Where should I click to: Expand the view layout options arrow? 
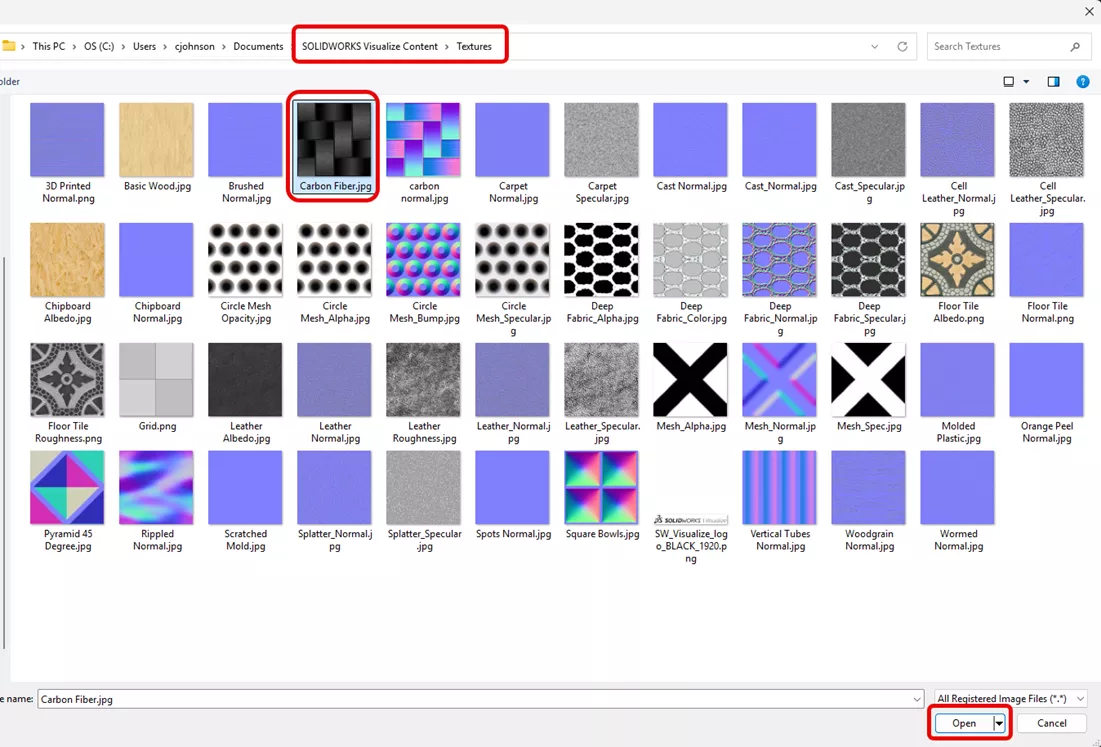click(1026, 82)
